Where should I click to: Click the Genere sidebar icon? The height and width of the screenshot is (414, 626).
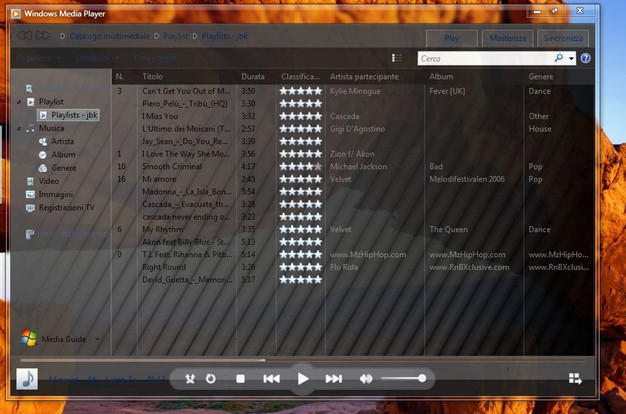pos(43,168)
